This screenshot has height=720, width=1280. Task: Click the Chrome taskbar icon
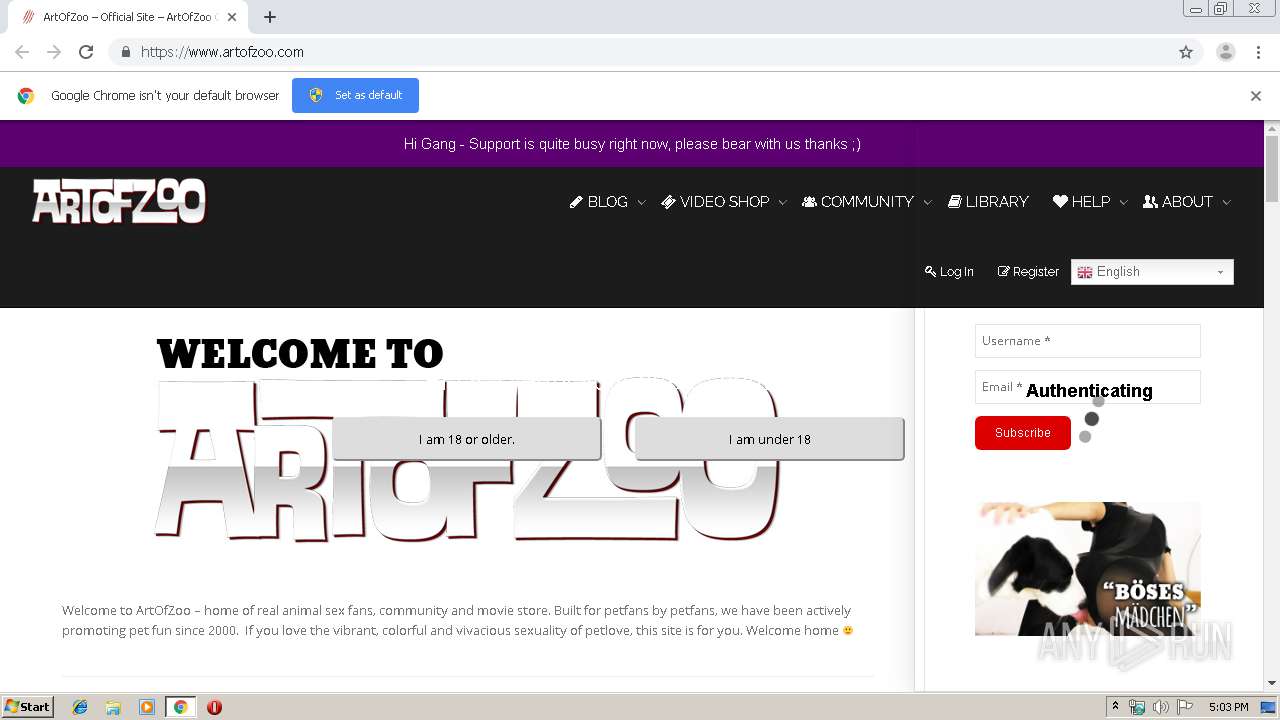click(180, 707)
